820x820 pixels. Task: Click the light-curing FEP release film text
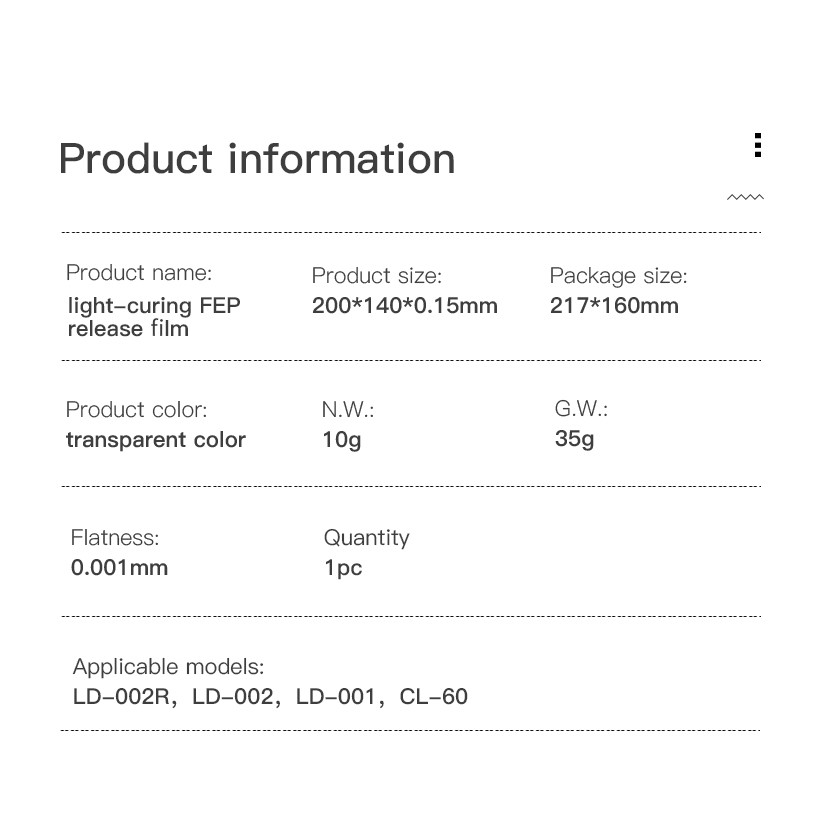tap(154, 317)
